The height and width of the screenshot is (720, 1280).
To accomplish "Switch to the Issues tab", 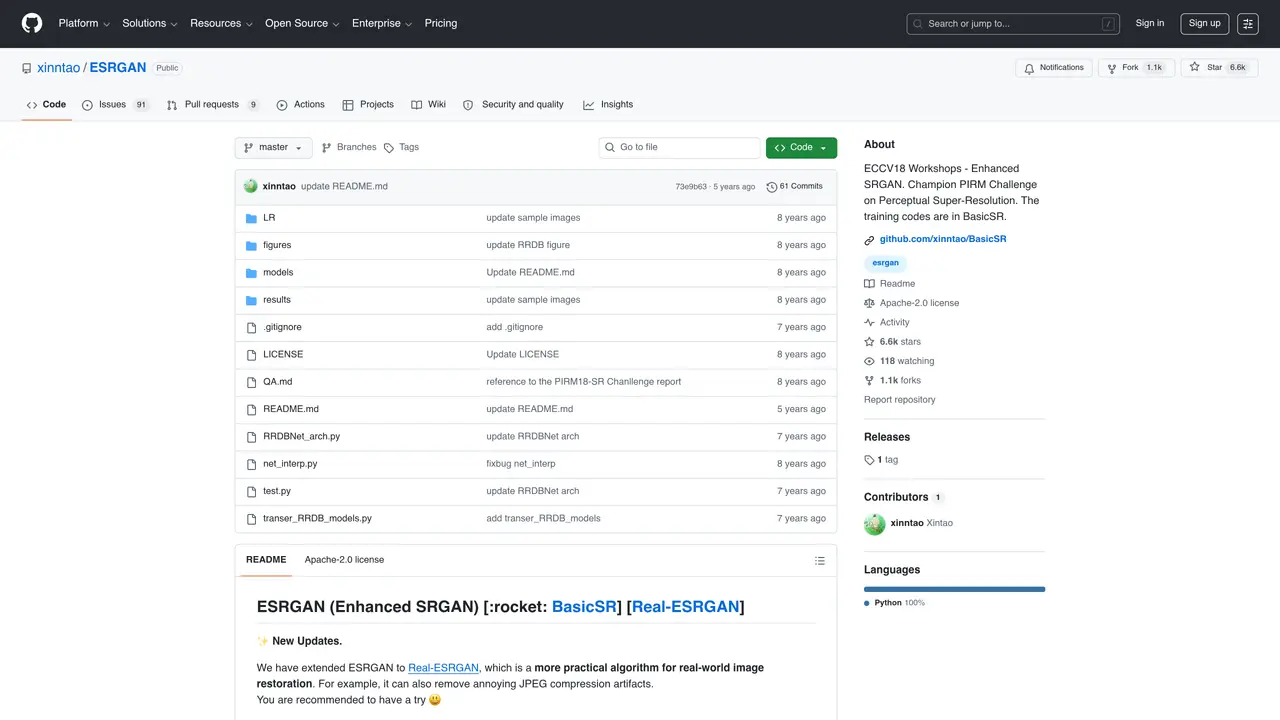I will pos(115,105).
